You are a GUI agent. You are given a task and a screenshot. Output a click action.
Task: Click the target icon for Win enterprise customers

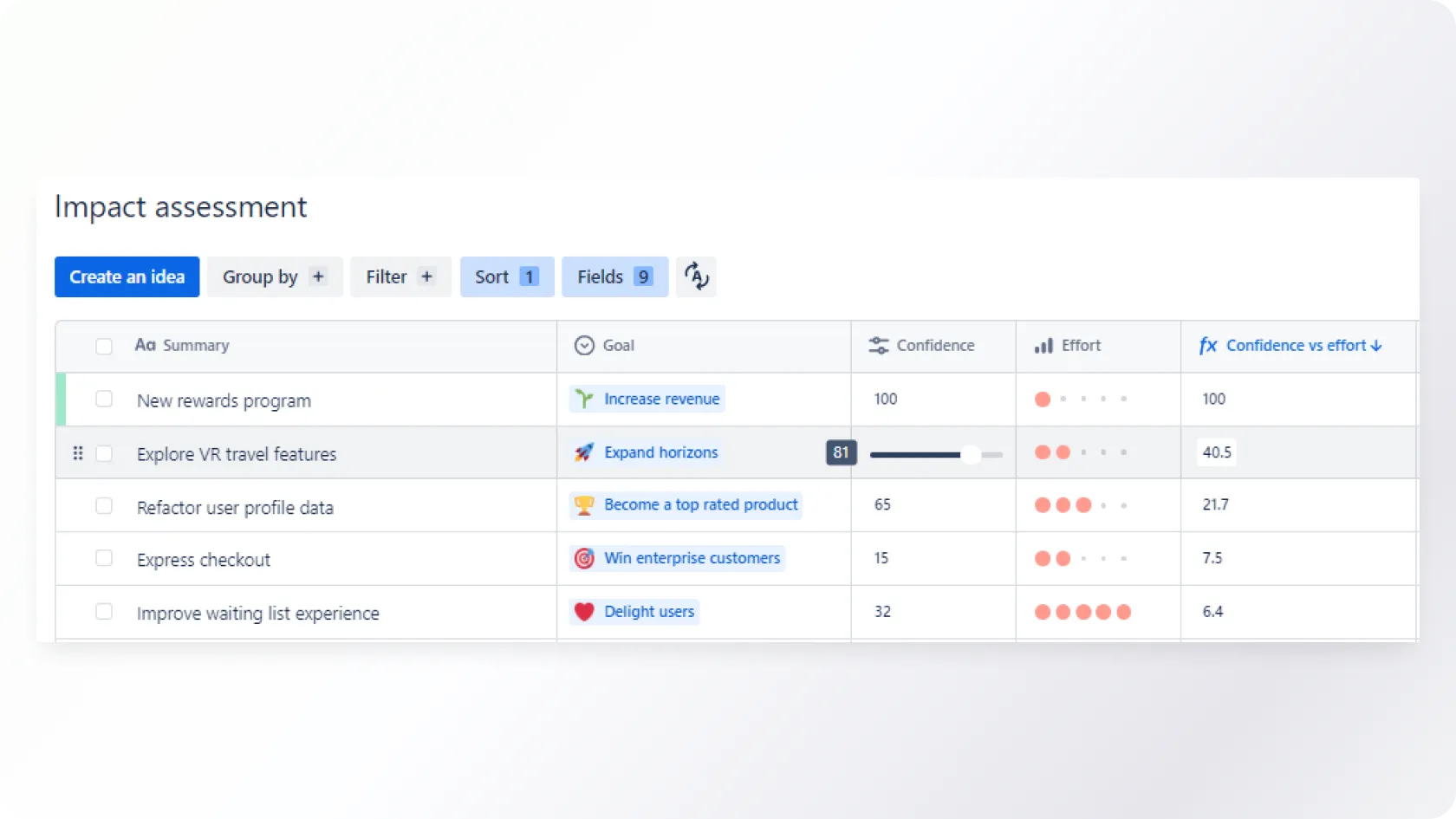point(584,558)
